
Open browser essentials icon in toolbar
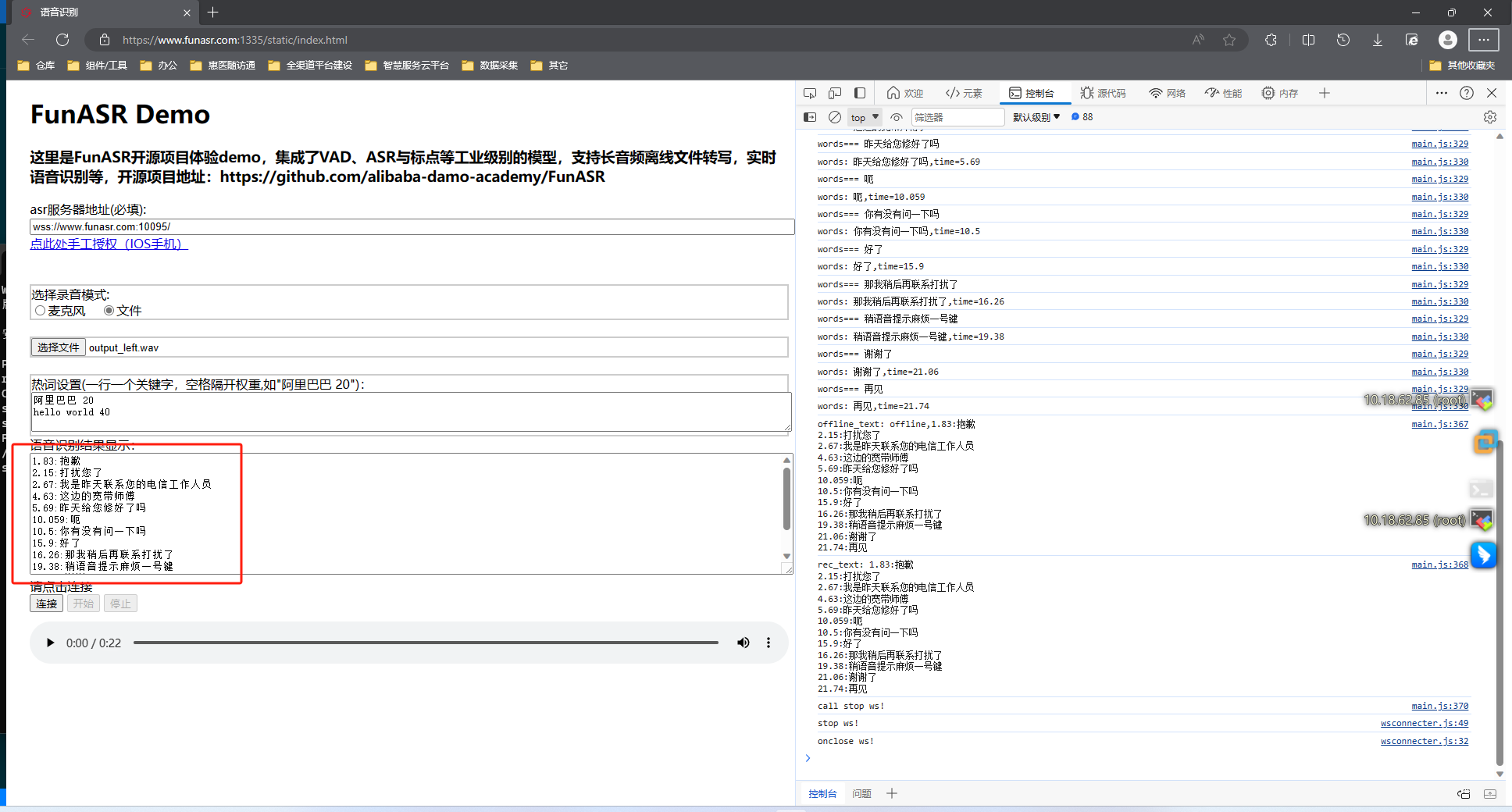point(1412,40)
